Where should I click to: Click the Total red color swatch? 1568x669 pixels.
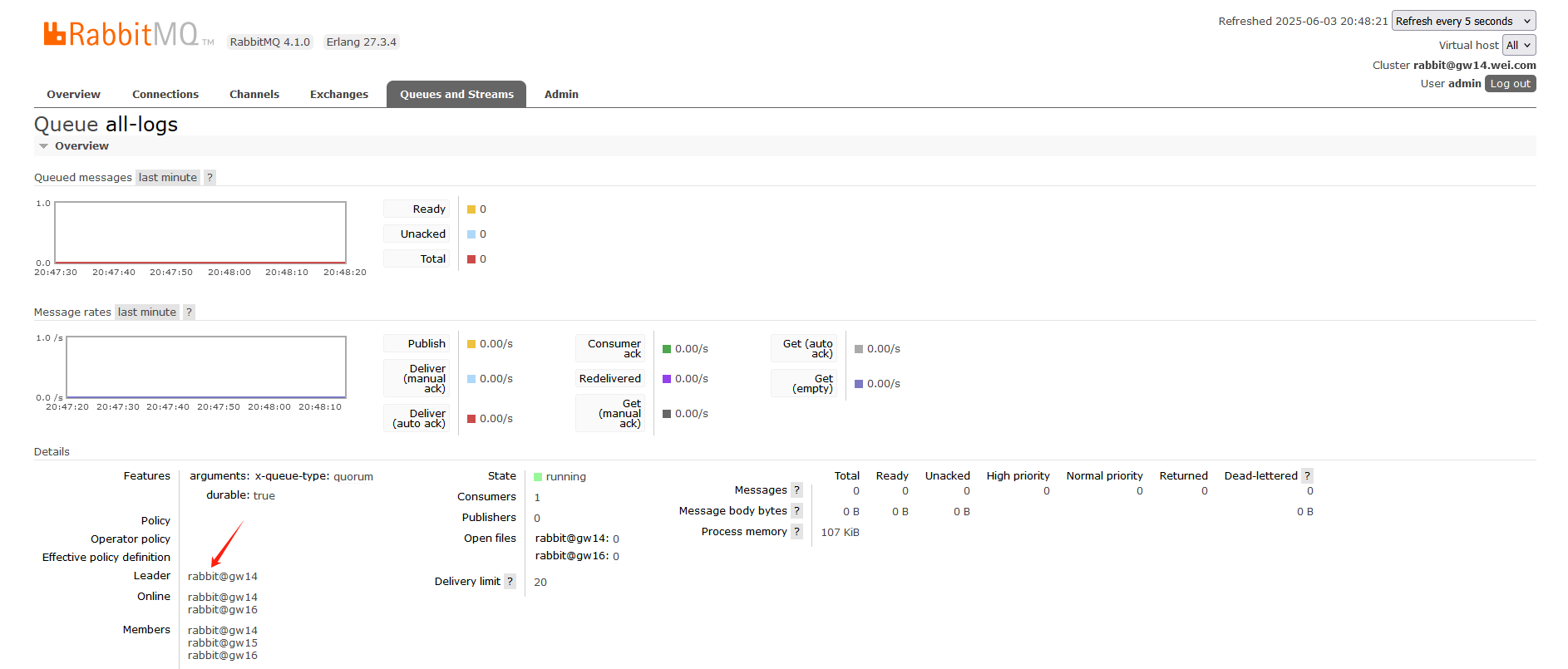[x=471, y=259]
